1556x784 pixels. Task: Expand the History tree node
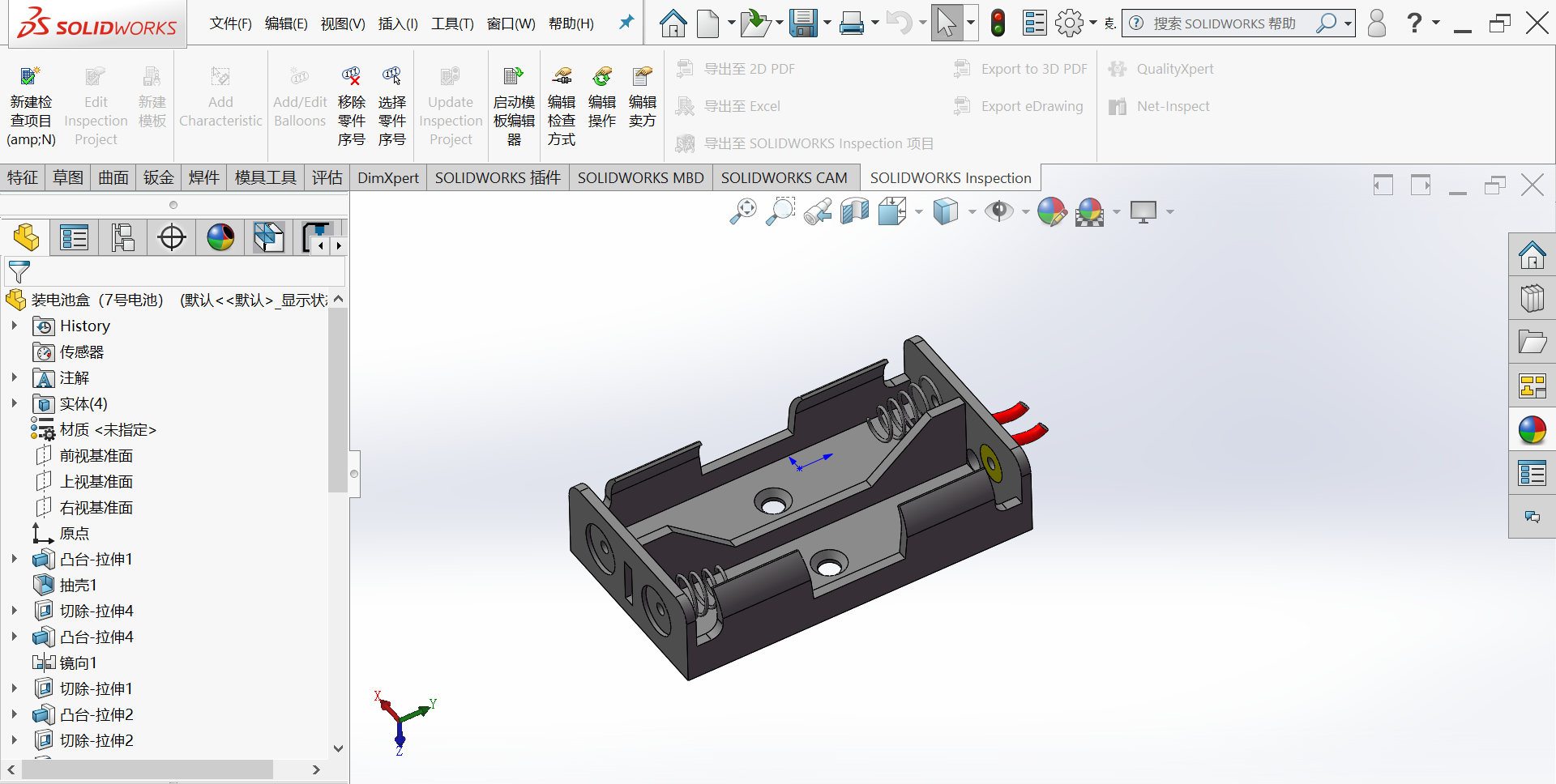click(x=14, y=326)
